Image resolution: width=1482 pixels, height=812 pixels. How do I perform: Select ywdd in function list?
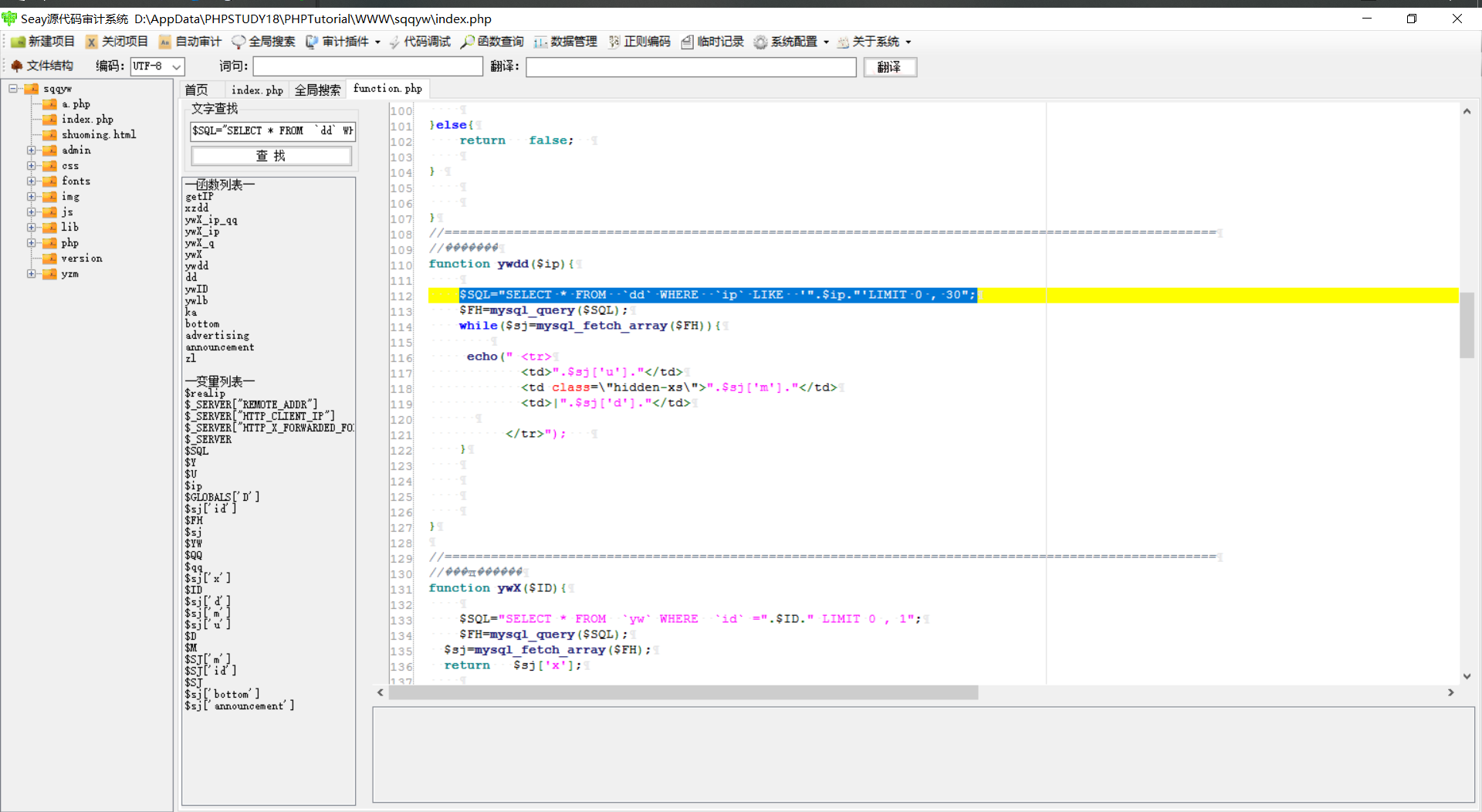(x=197, y=266)
